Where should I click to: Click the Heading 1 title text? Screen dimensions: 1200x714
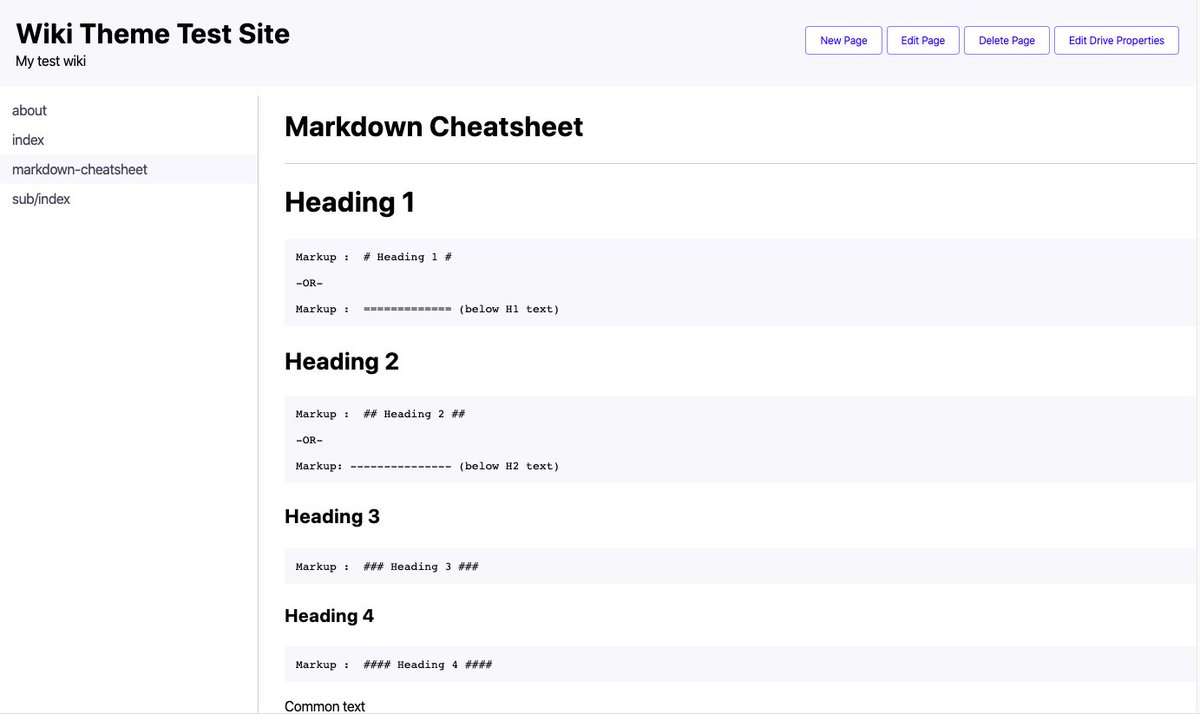click(350, 202)
